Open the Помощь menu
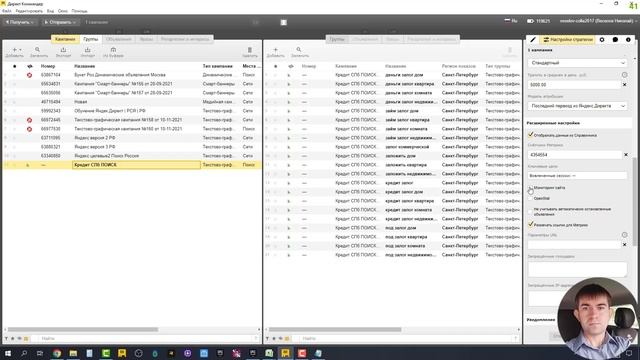The width and height of the screenshot is (640, 360). [x=79, y=11]
